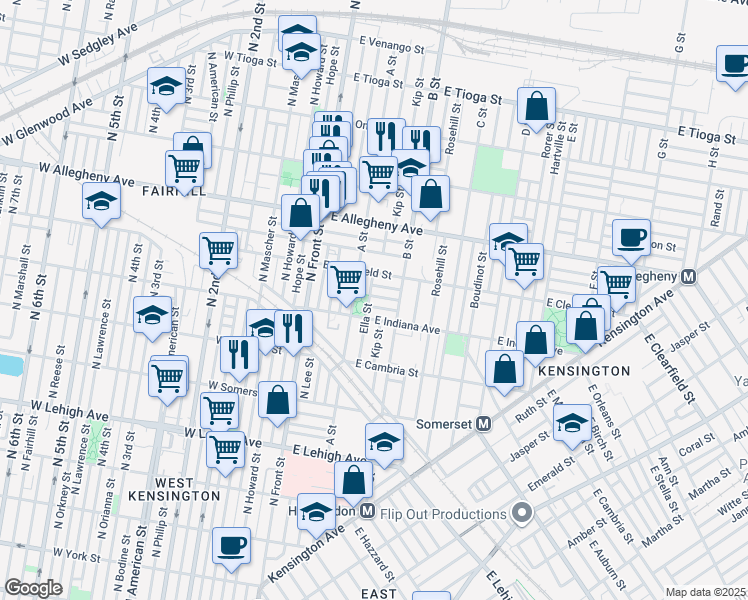The height and width of the screenshot is (600, 748).
Task: Open the shopping cart marker on N American St above W Lehigh Ave
Action: [167, 379]
